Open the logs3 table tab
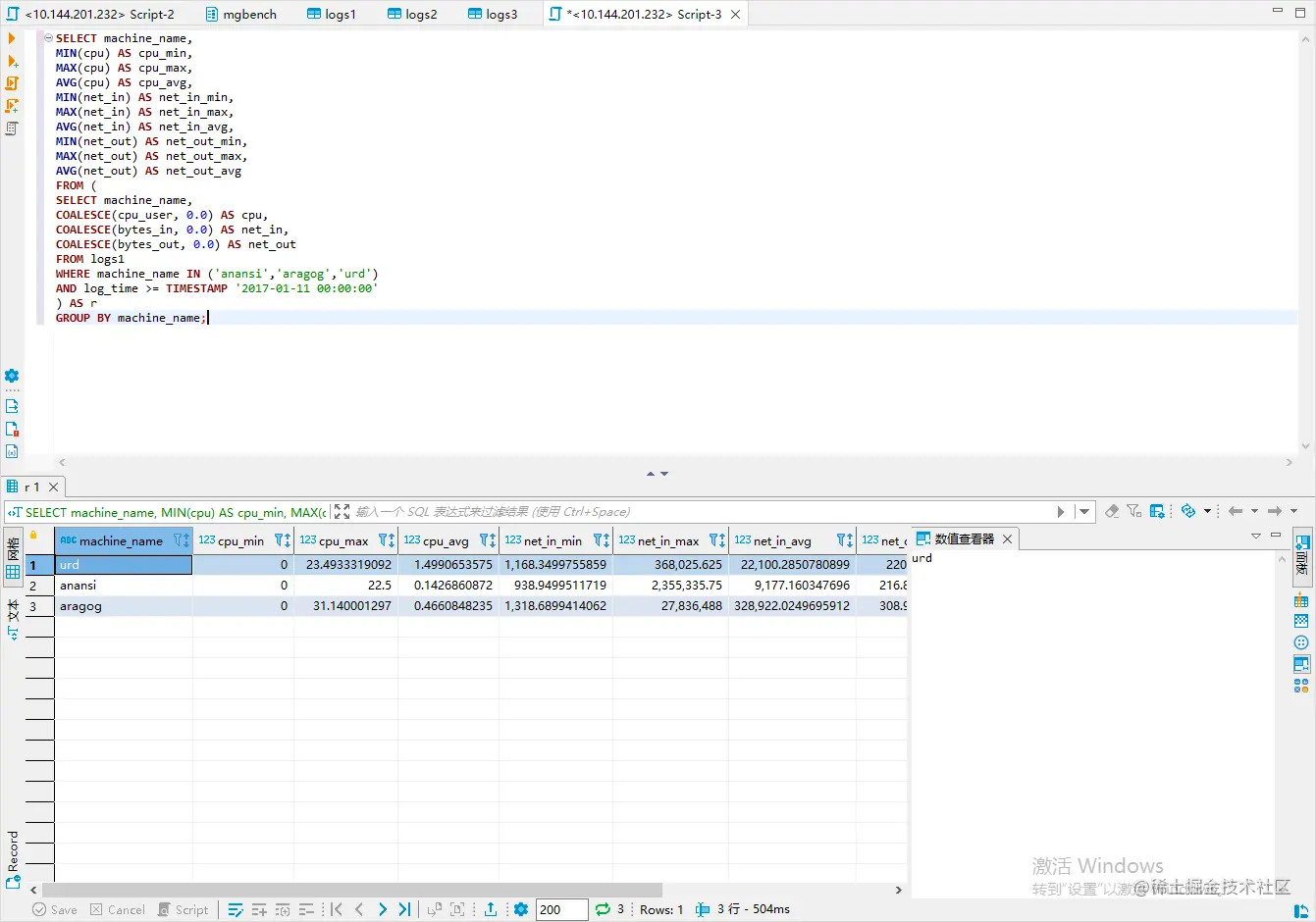The height and width of the screenshot is (922, 1316). tap(493, 14)
